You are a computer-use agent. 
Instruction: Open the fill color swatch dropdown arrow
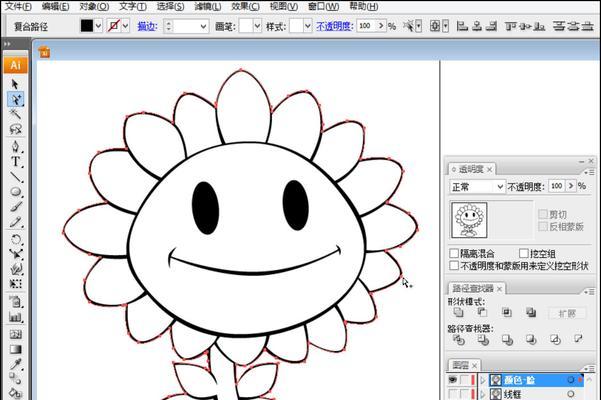click(x=99, y=26)
